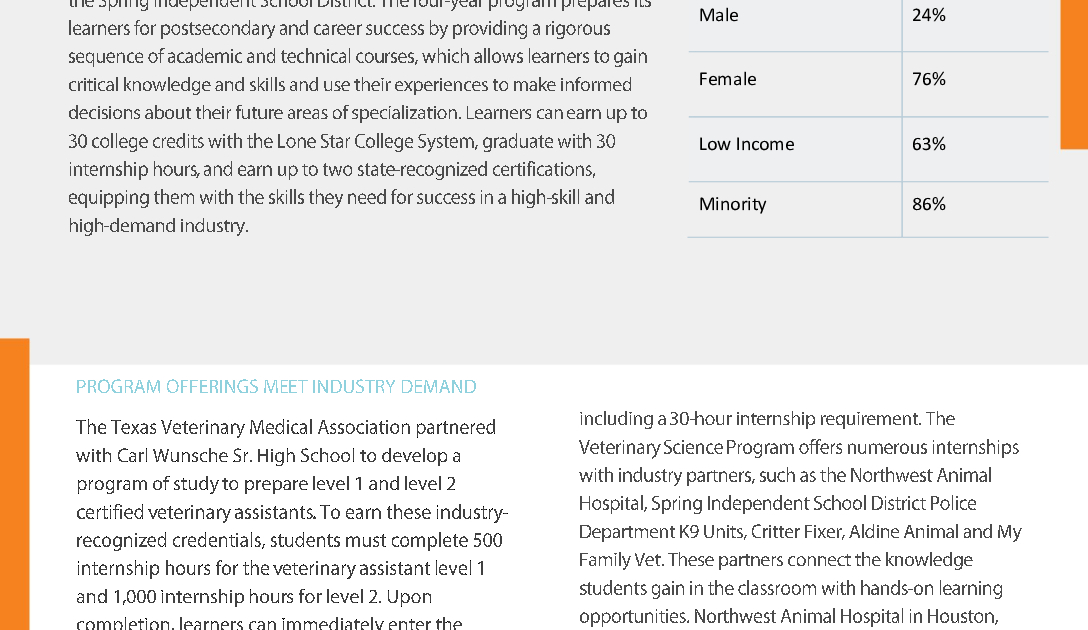1088x630 pixels.
Task: Click the orange vertical bar at left
Action: click(x=15, y=484)
